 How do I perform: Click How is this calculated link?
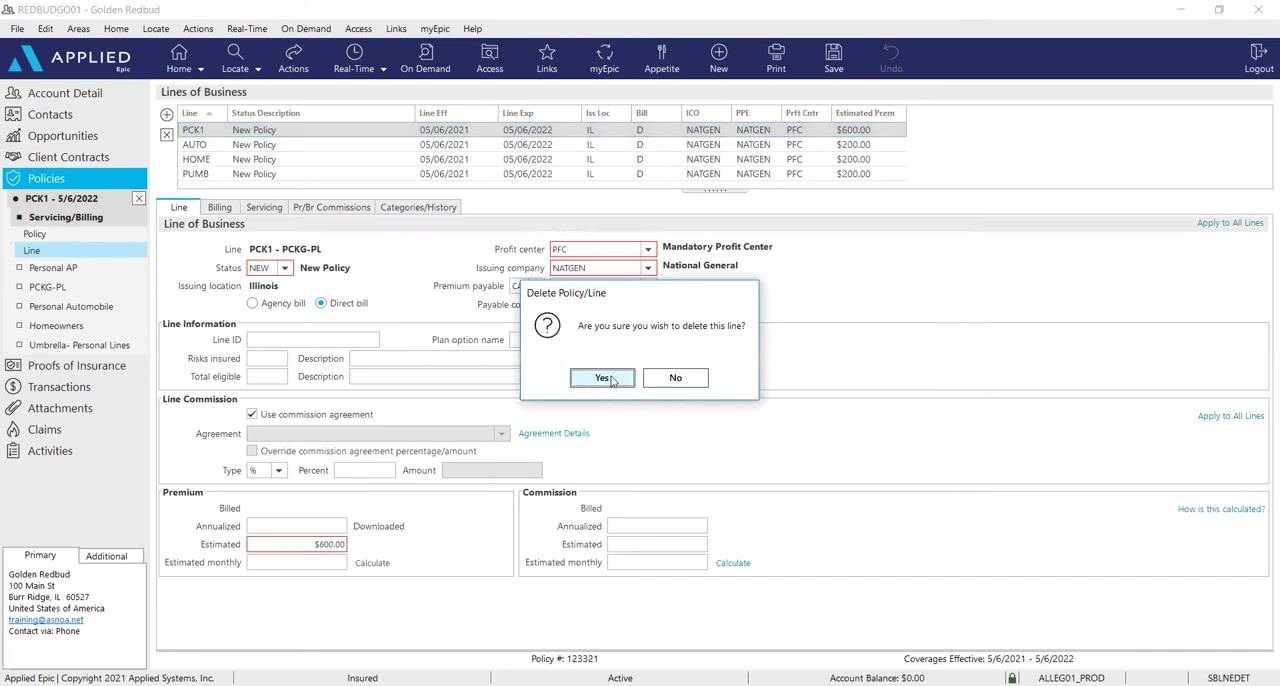(1221, 509)
